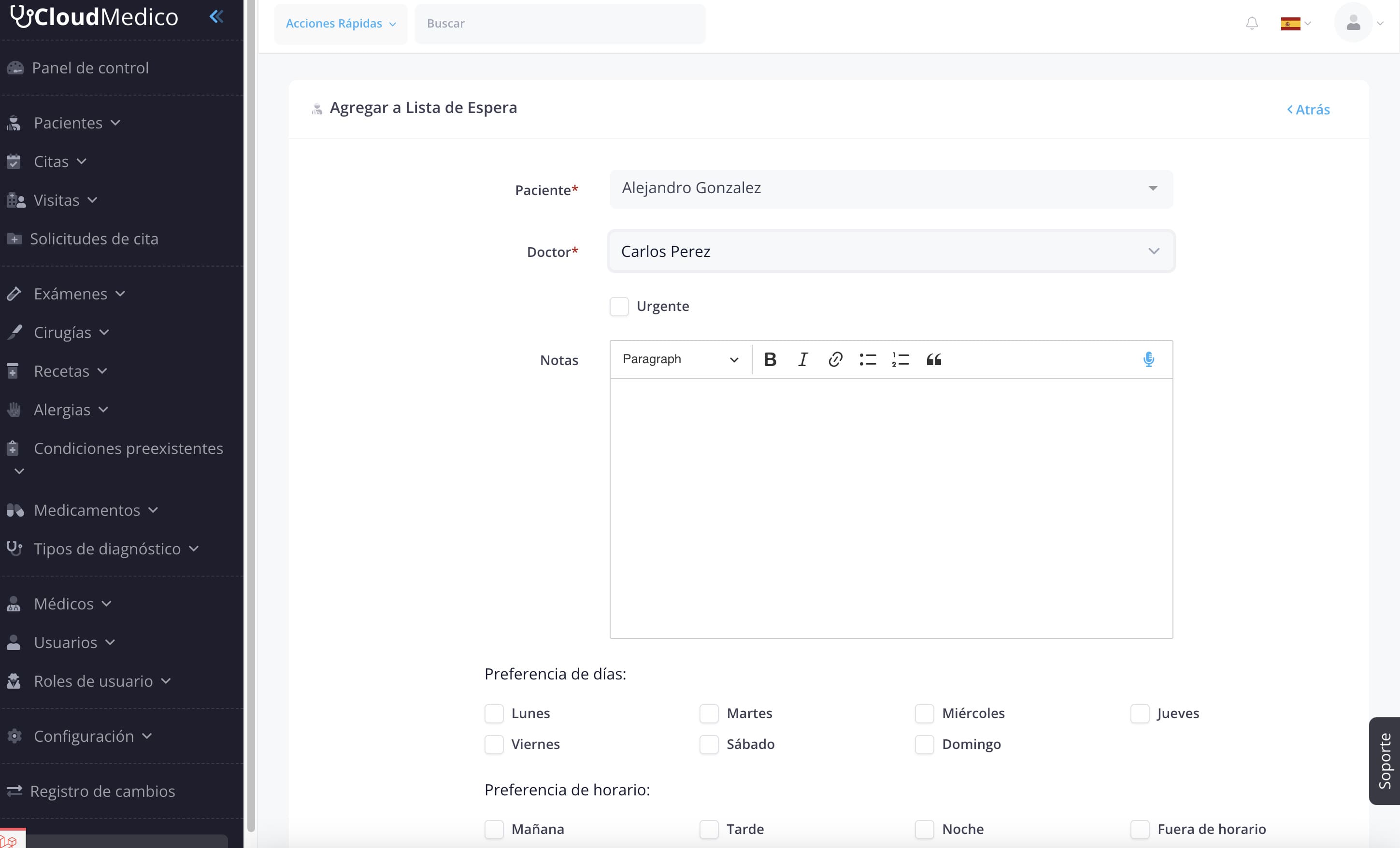Start voice dictation with microphone icon
1400x848 pixels.
point(1148,360)
